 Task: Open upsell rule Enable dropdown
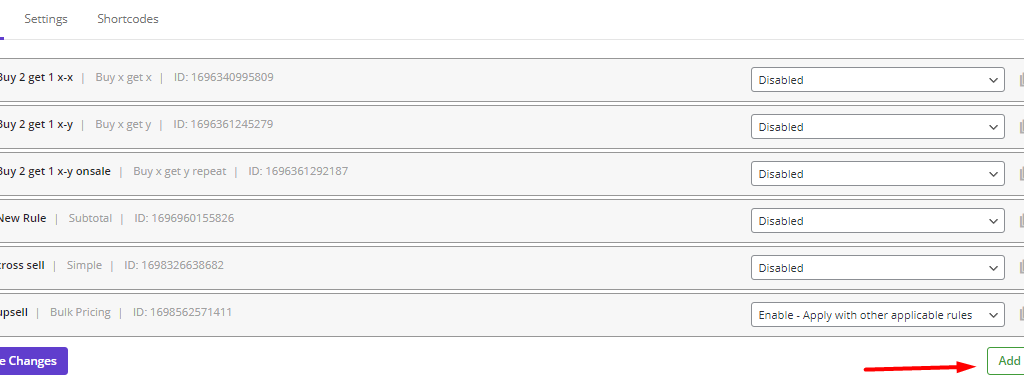coord(878,315)
